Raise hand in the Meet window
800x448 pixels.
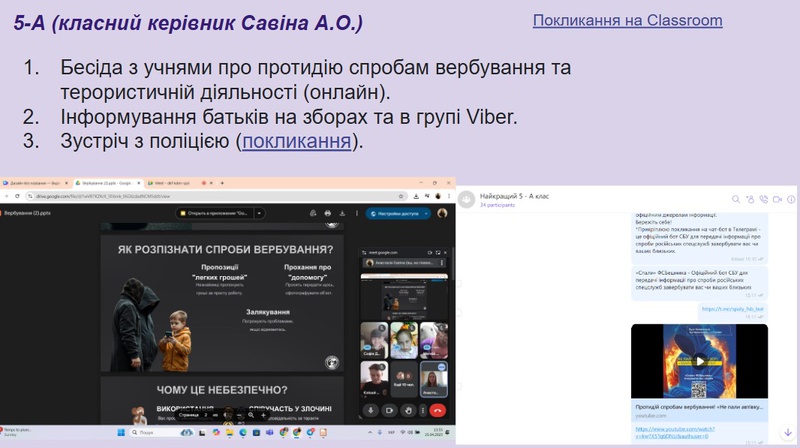tap(408, 410)
